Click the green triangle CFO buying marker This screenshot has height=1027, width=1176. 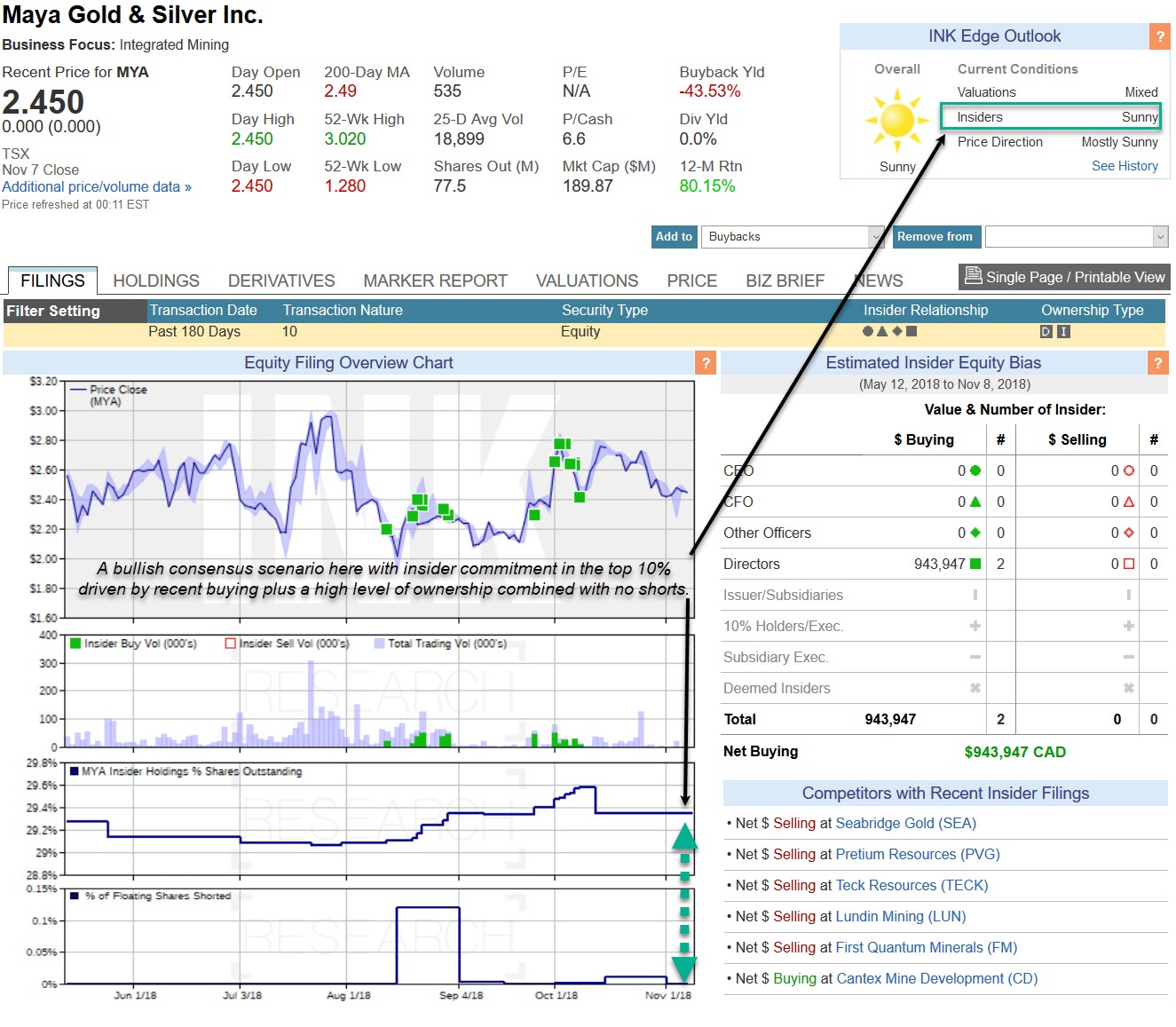click(975, 502)
